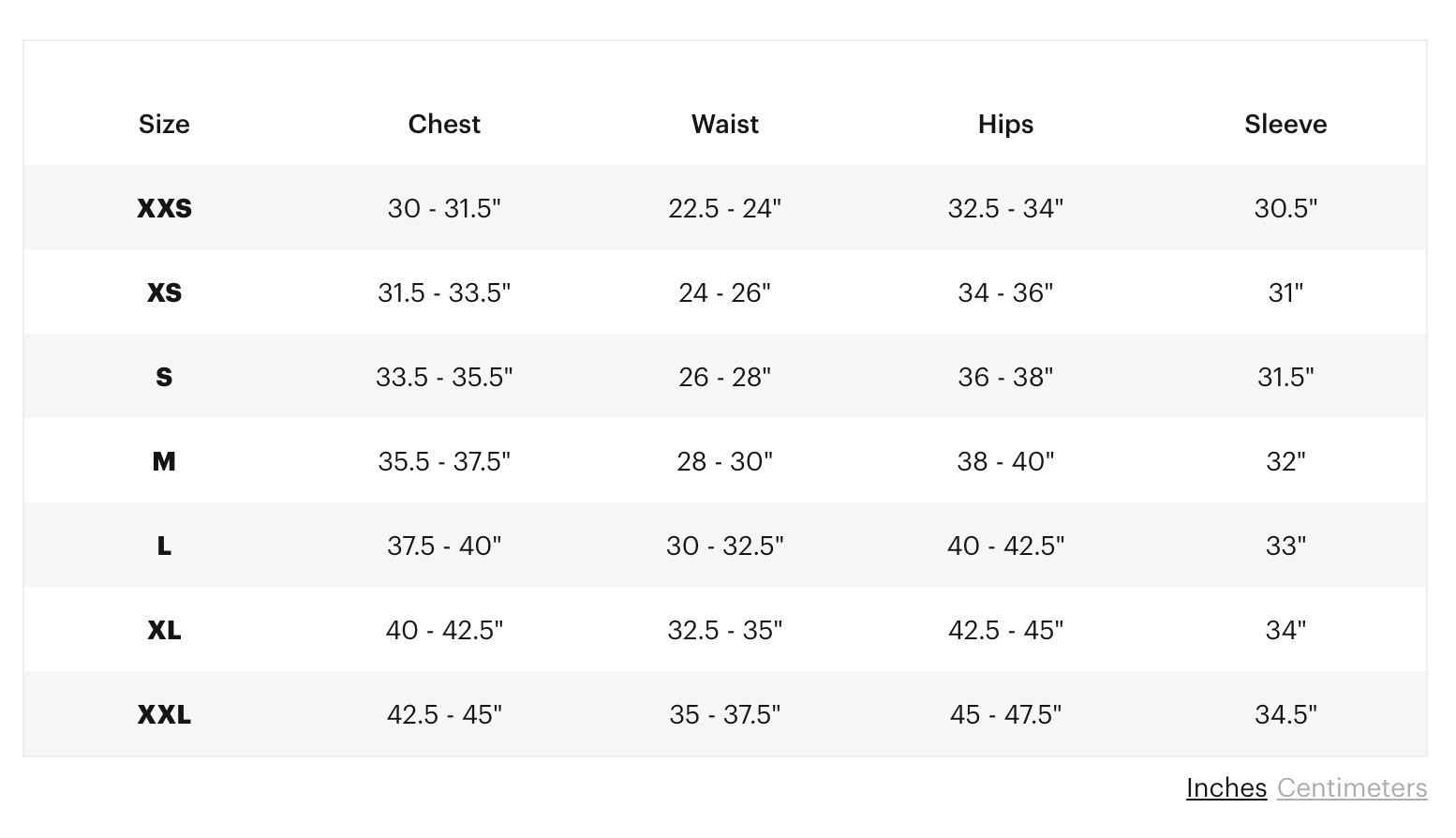Click the XL hips value 42.5 - 45"
Viewport: 1456px width, 838px height.
(x=1005, y=630)
